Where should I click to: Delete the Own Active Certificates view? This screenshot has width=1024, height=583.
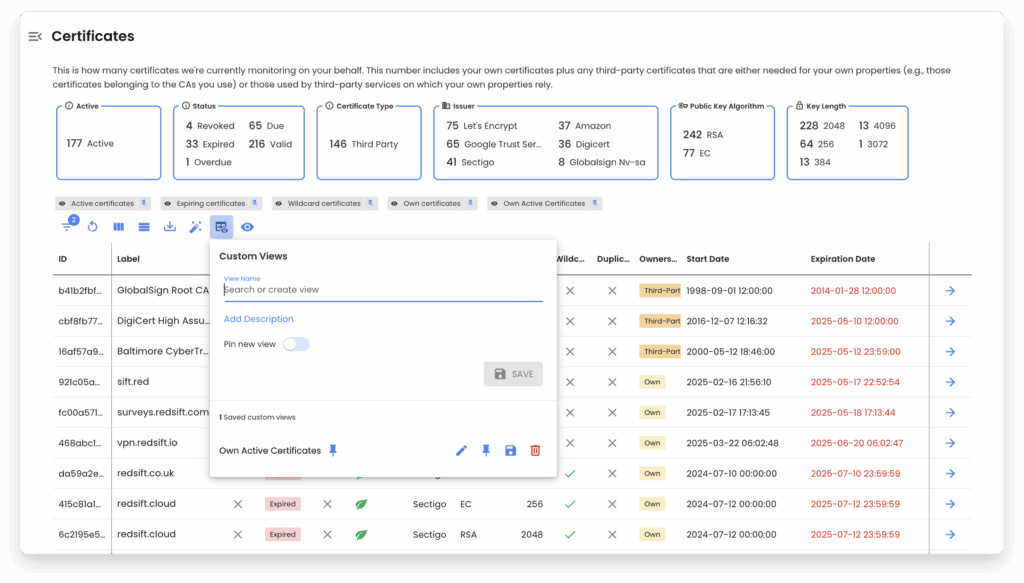pyautogui.click(x=535, y=451)
